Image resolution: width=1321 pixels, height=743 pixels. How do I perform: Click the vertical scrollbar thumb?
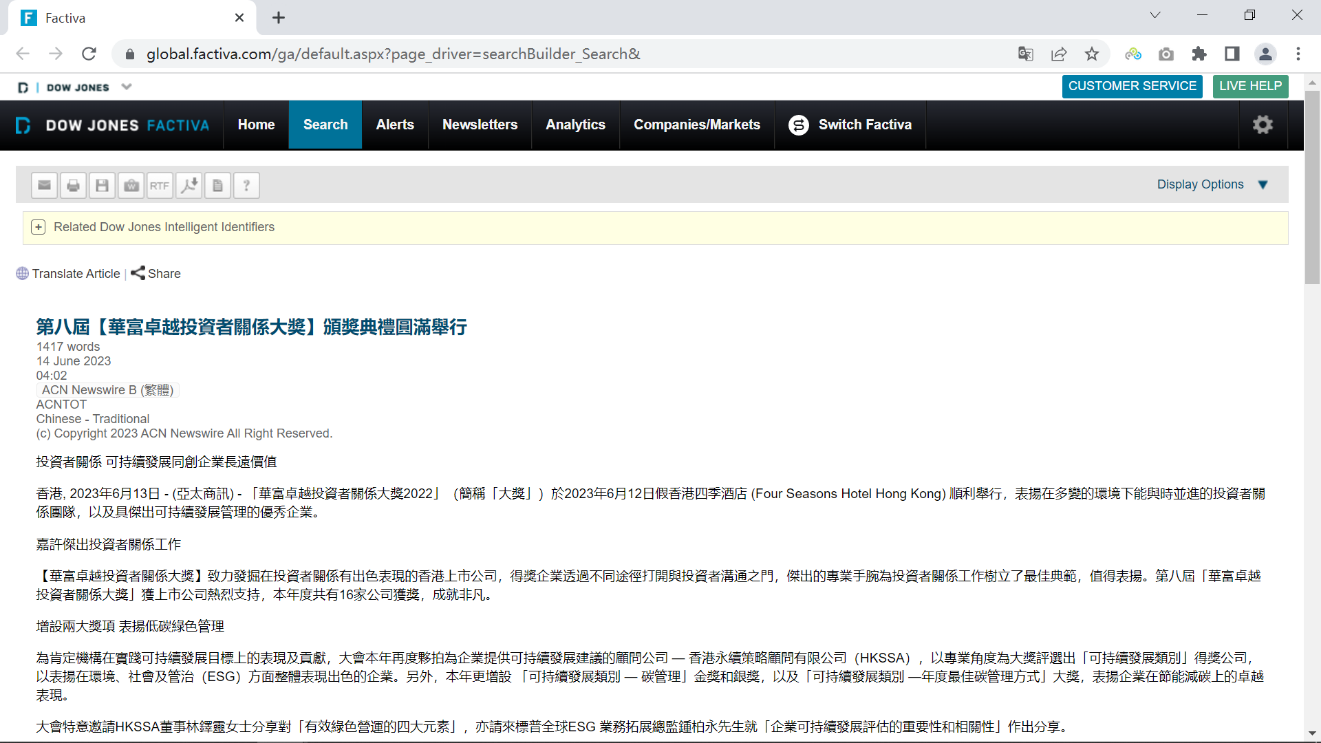pos(1312,190)
